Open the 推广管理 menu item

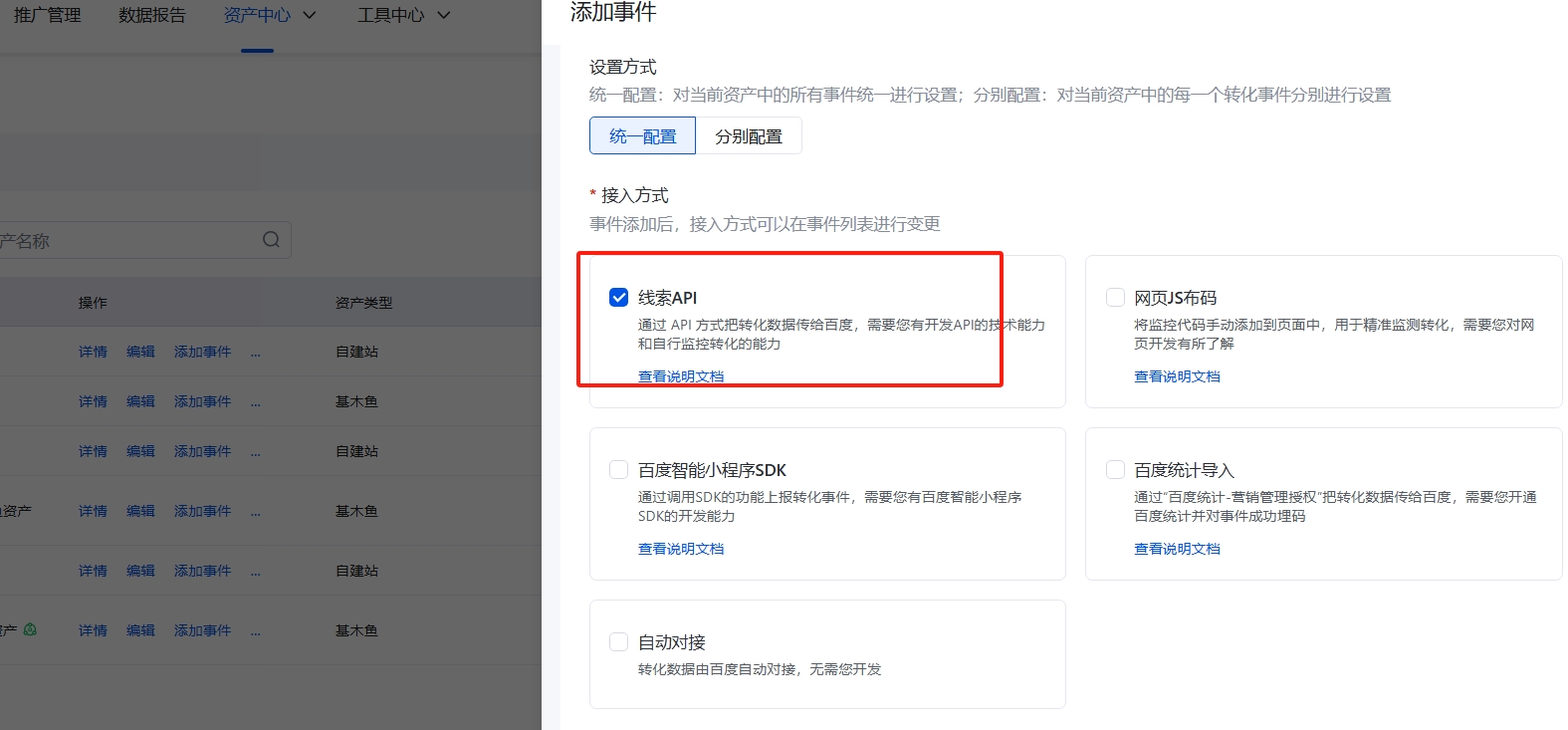(x=47, y=16)
